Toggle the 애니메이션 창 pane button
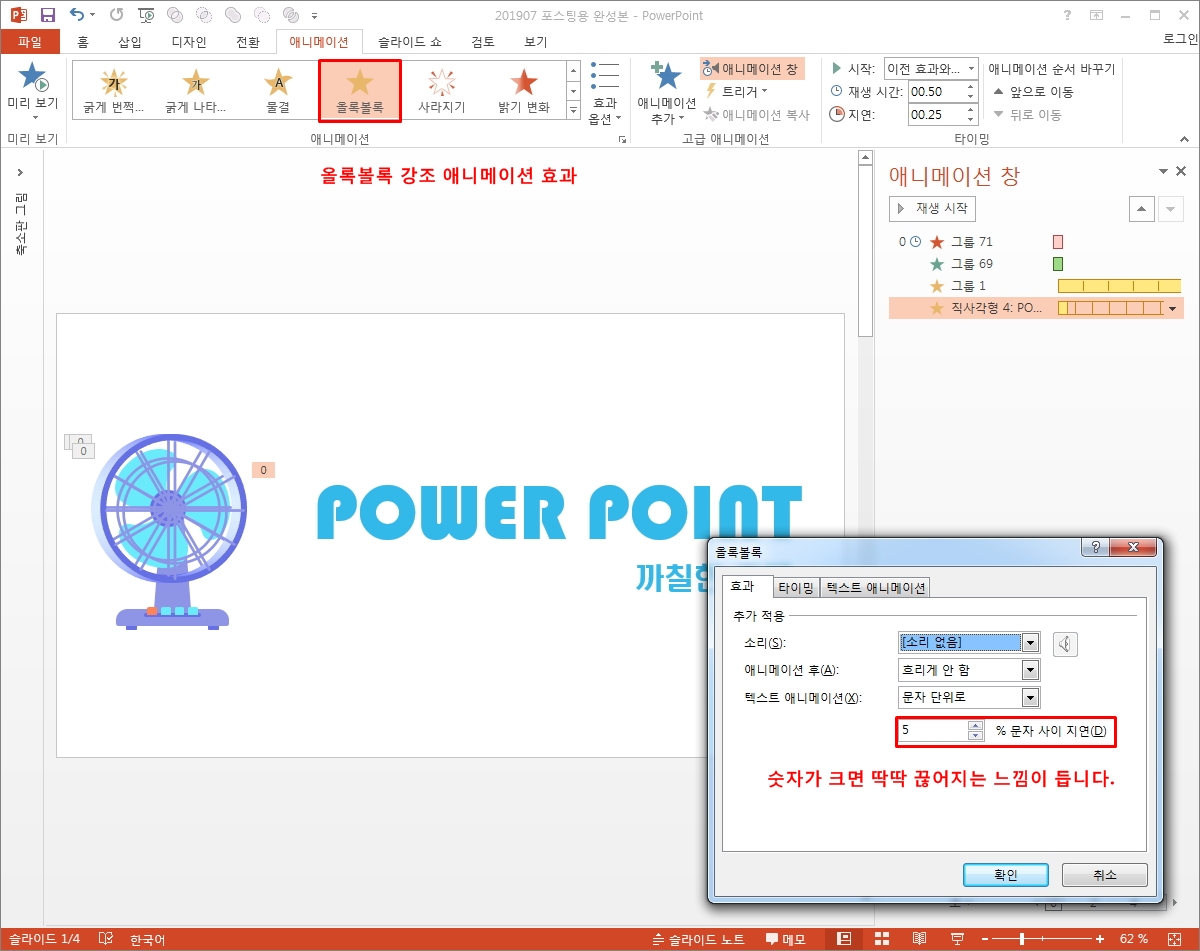Image resolution: width=1200 pixels, height=951 pixels. point(752,69)
